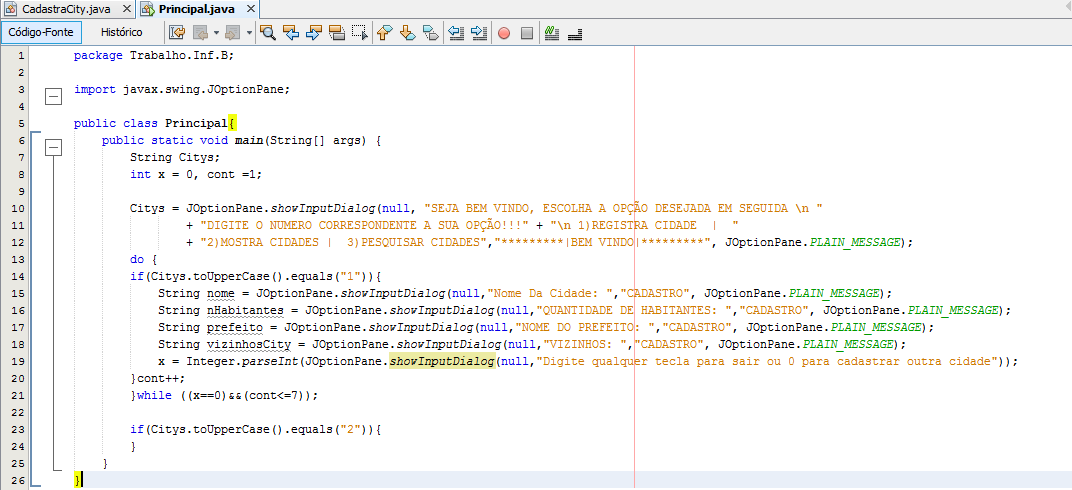Image resolution: width=1072 pixels, height=490 pixels.
Task: Click the underlined variable 'vizinhosCity'
Action: 247,344
